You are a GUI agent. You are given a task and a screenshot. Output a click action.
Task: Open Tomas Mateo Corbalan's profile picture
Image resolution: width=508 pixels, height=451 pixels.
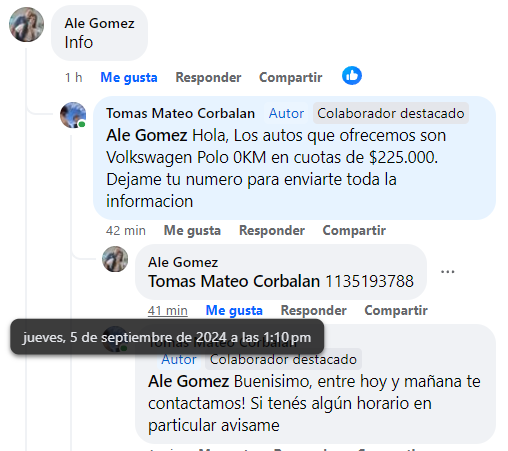(x=73, y=115)
